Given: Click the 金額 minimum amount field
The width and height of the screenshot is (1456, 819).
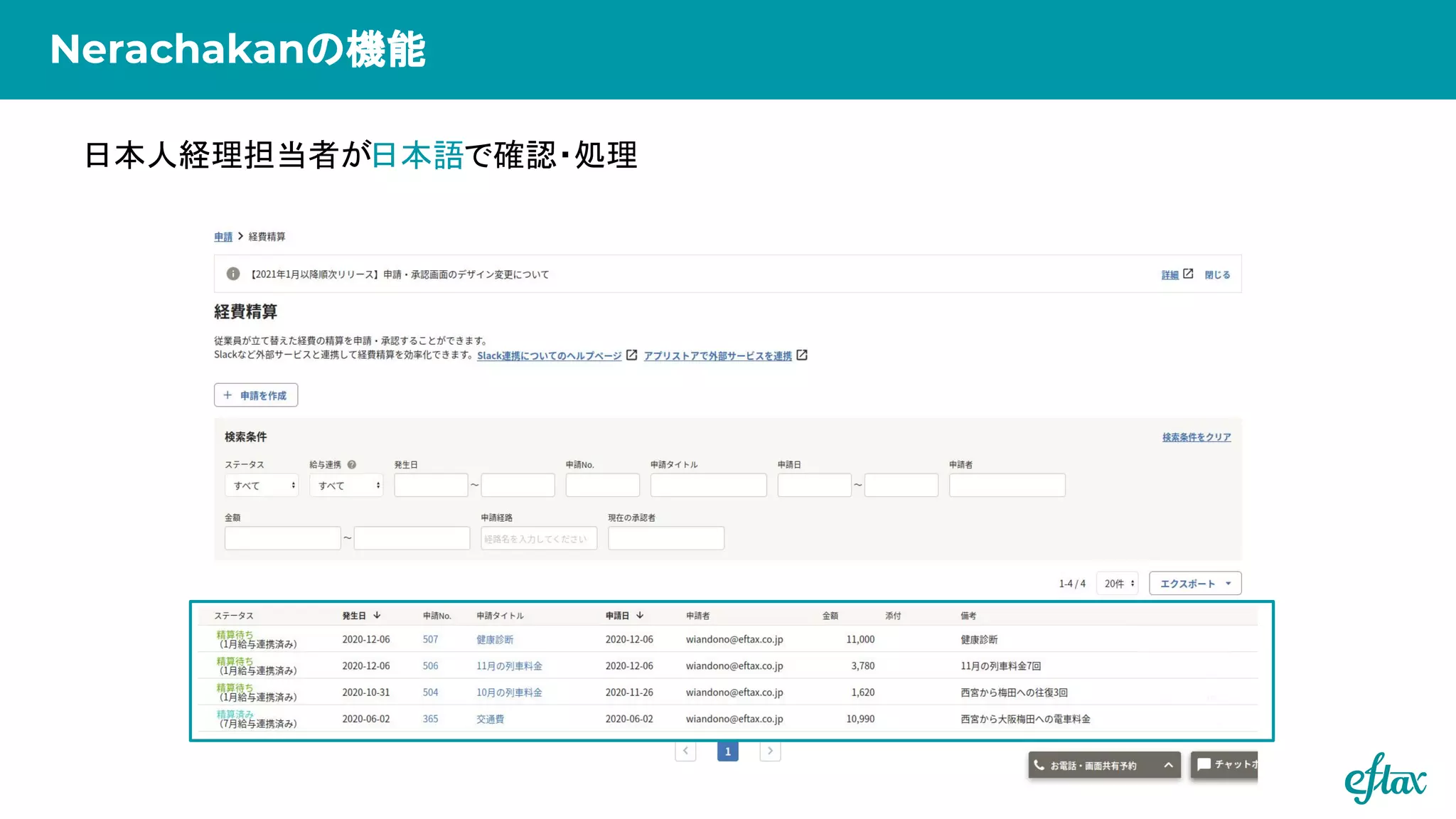Looking at the screenshot, I should 283,538.
